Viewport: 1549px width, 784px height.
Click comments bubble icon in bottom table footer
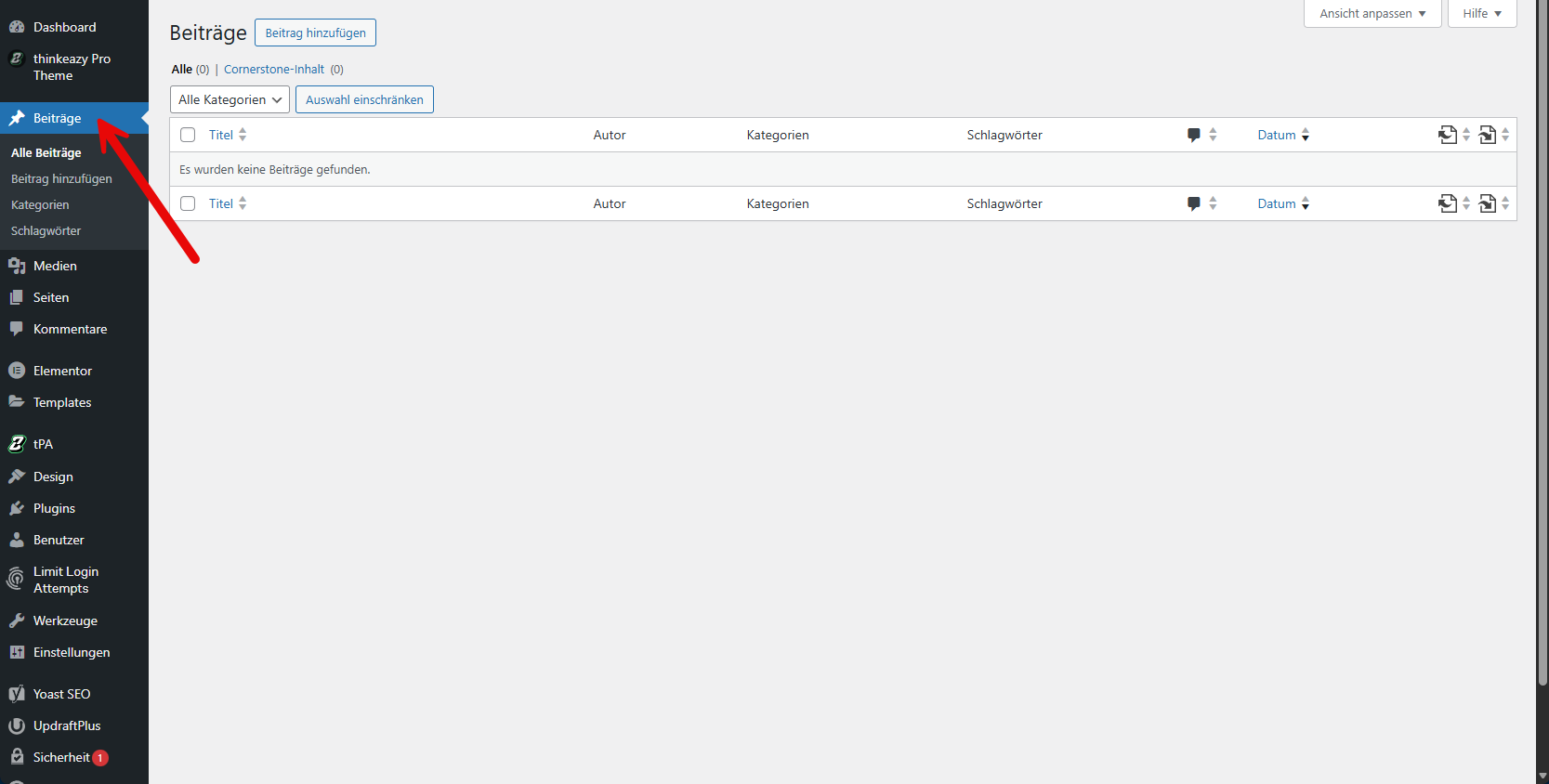[x=1194, y=203]
